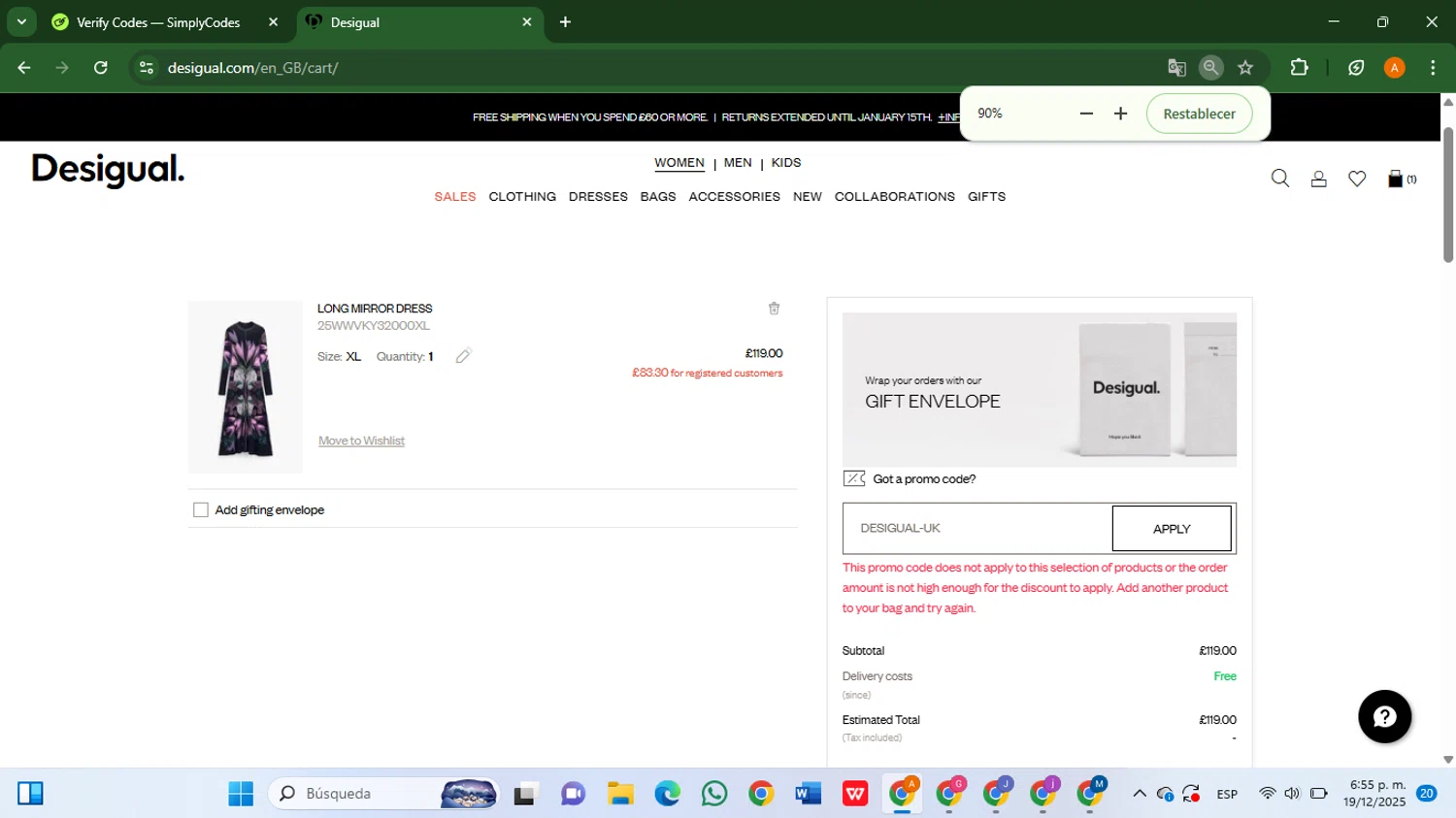Reload the page
The height and width of the screenshot is (818, 1456).
pyautogui.click(x=101, y=68)
